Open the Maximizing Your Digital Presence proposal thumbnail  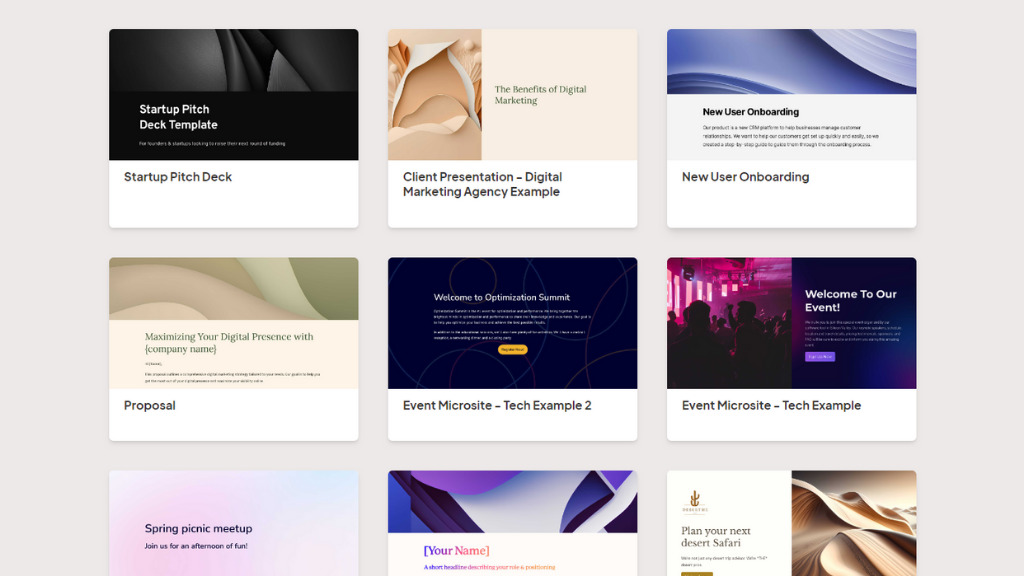234,323
